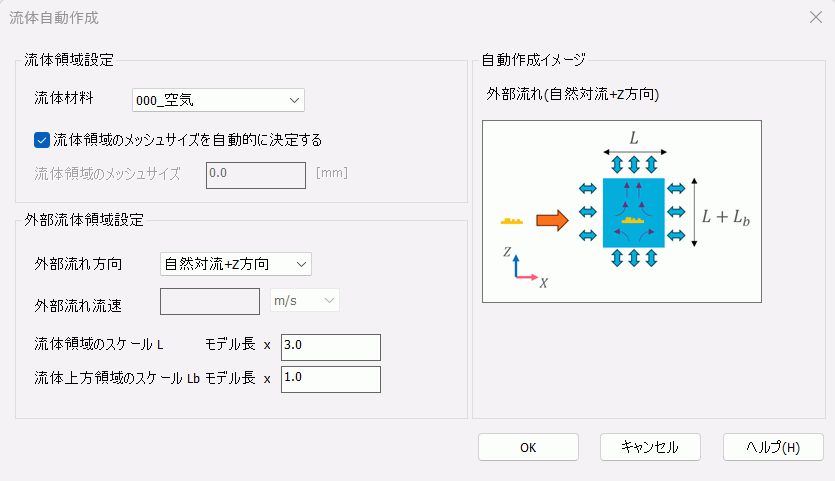The width and height of the screenshot is (835, 481).
Task: Click the Lb scale field showing 1.0
Action: click(x=331, y=378)
